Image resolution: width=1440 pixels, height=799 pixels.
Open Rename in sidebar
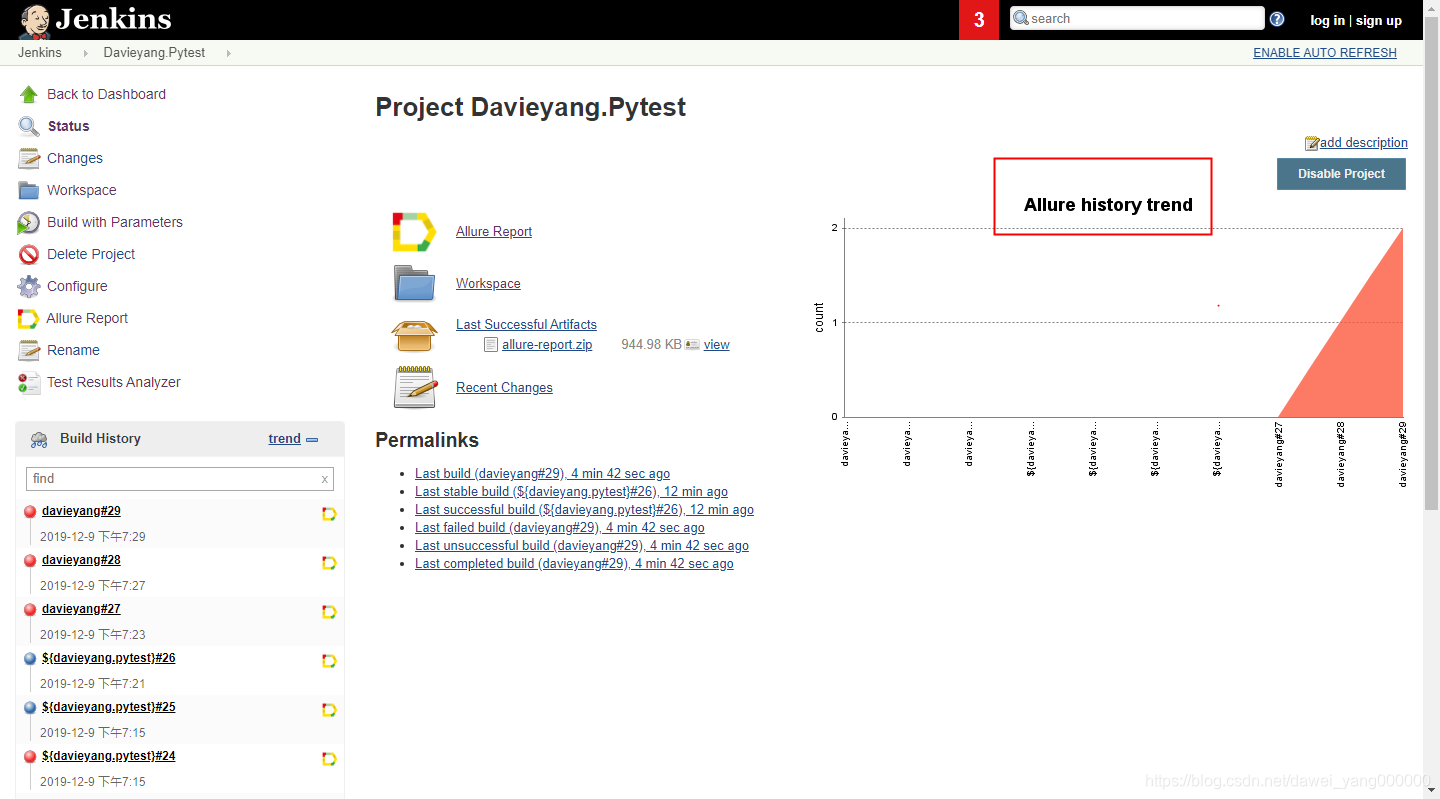coord(73,350)
